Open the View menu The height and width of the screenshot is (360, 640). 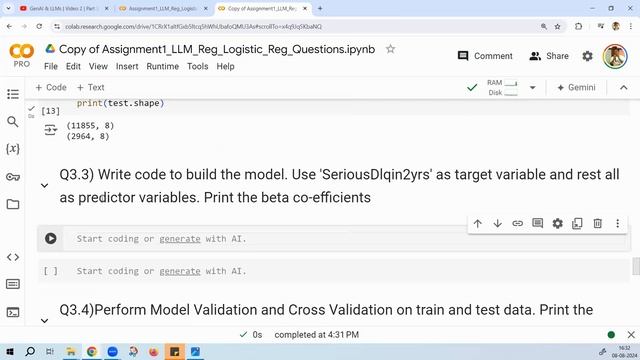98,66
